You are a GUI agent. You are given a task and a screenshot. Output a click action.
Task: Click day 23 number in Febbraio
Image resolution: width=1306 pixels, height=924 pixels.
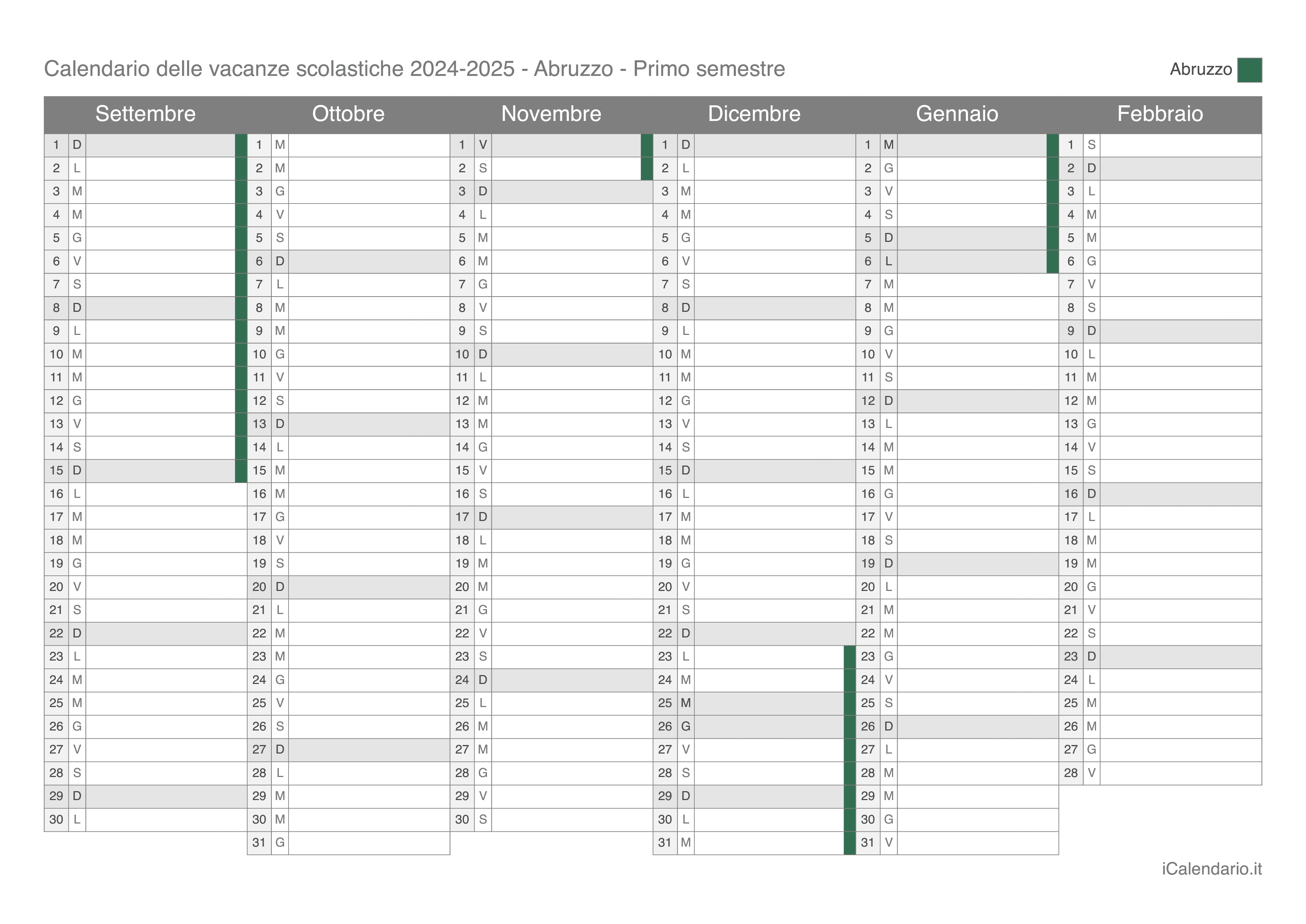click(x=1071, y=656)
